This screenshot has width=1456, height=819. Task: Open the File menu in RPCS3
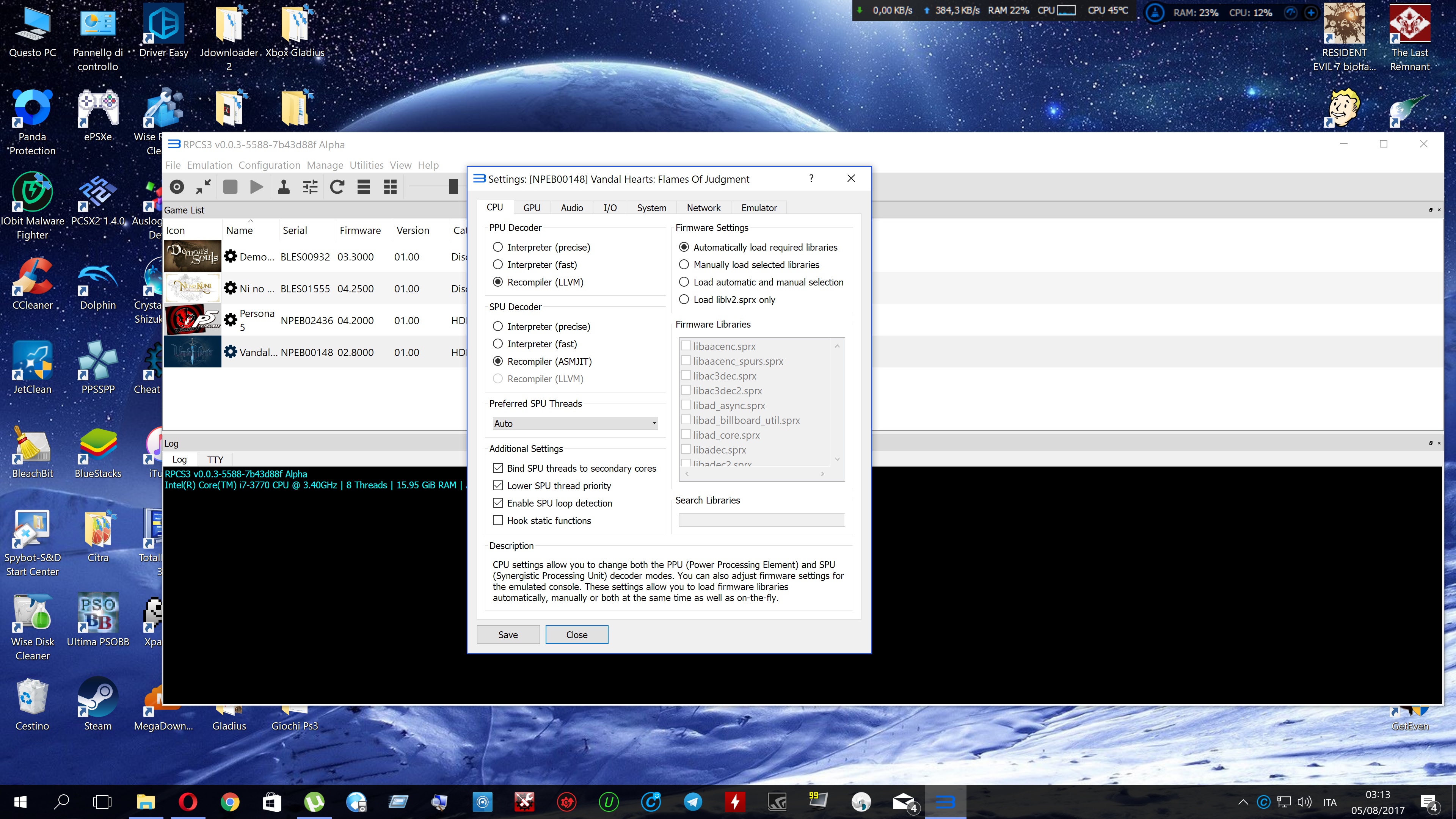pyautogui.click(x=173, y=165)
